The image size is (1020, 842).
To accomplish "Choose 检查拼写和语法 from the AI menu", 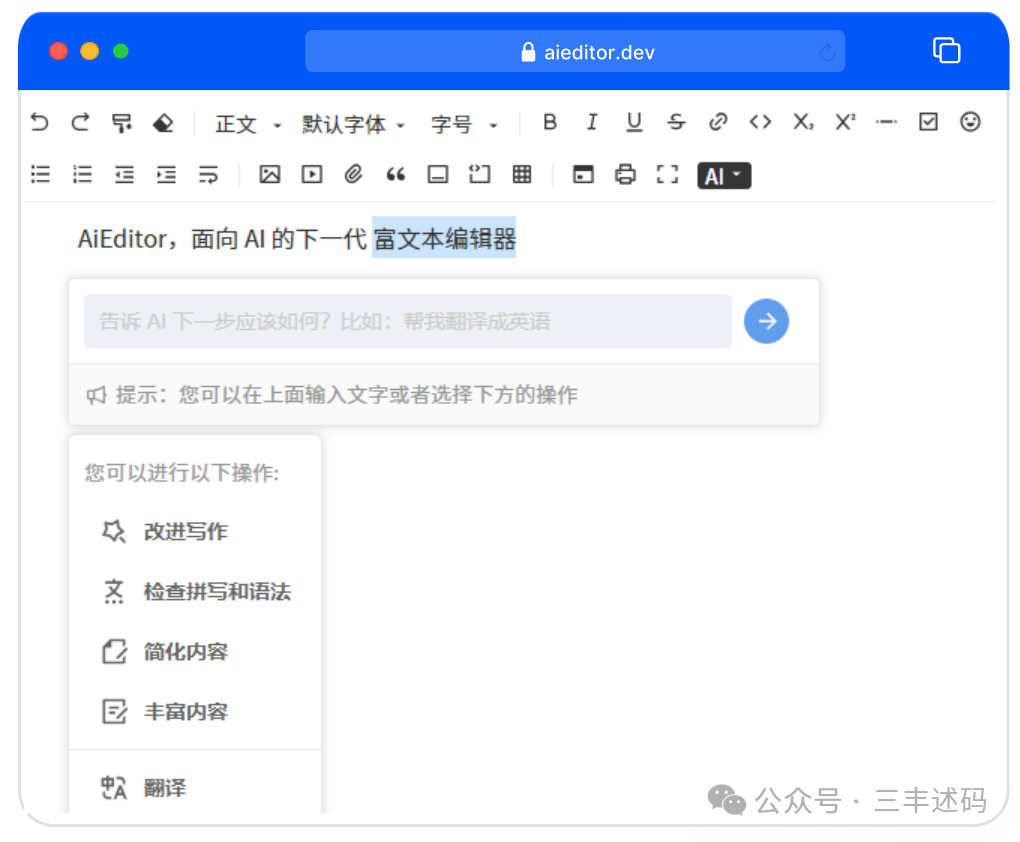I will pos(195,591).
